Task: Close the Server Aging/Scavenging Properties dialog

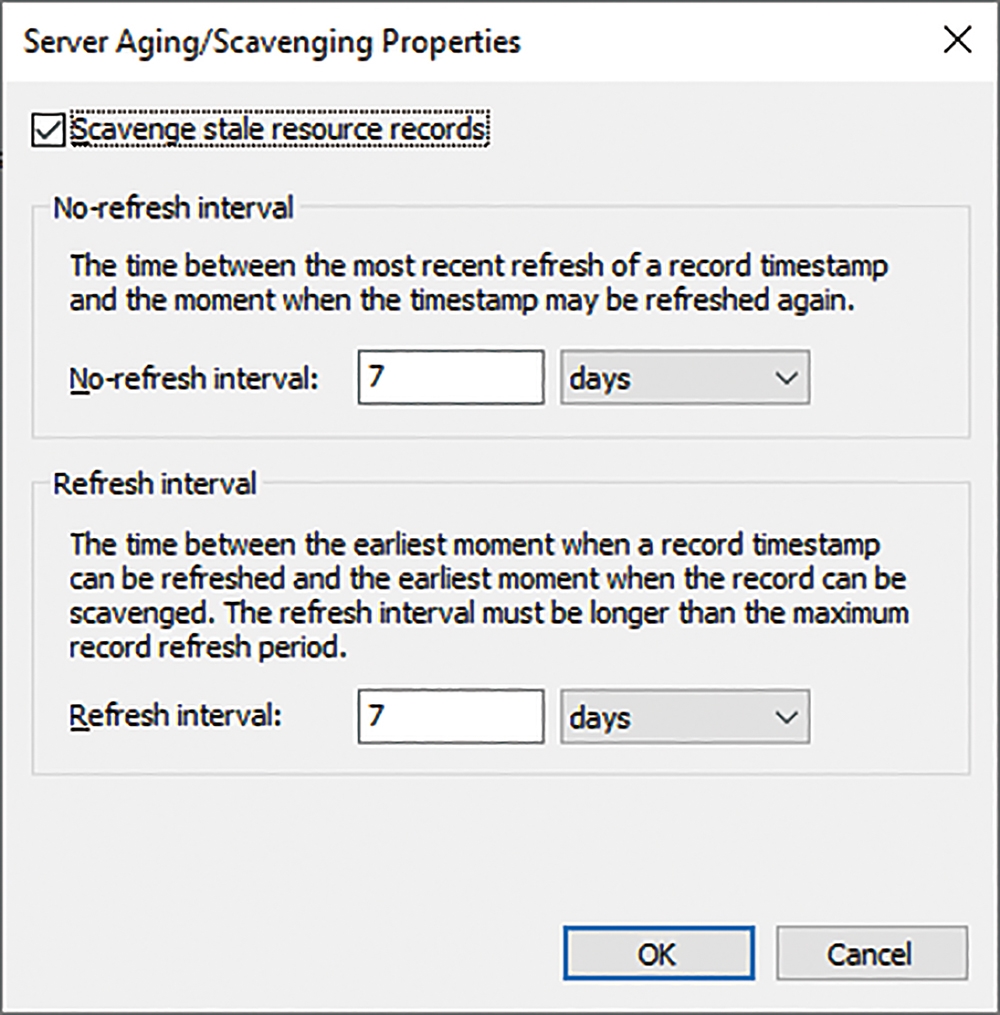Action: click(957, 41)
